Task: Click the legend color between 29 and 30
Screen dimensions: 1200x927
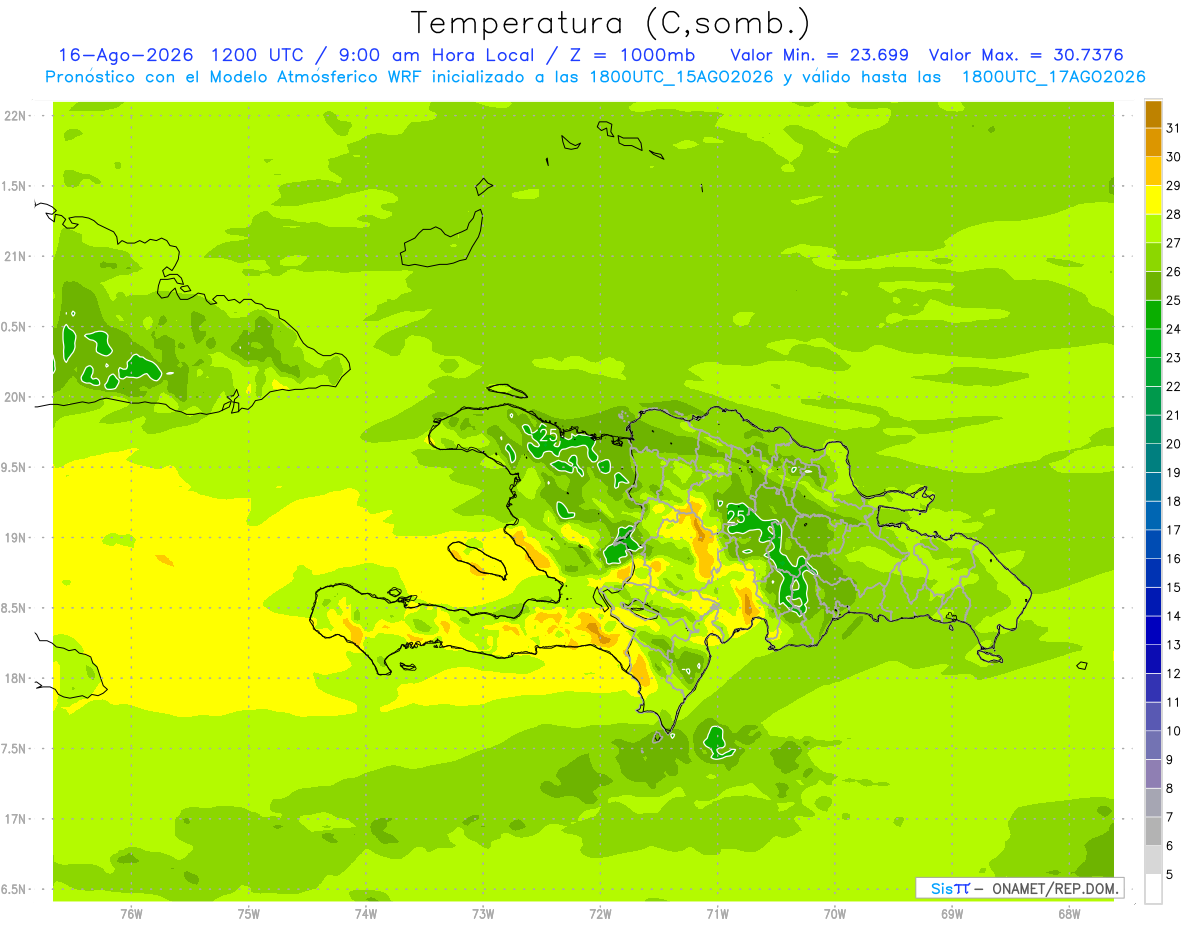Action: [1153, 172]
